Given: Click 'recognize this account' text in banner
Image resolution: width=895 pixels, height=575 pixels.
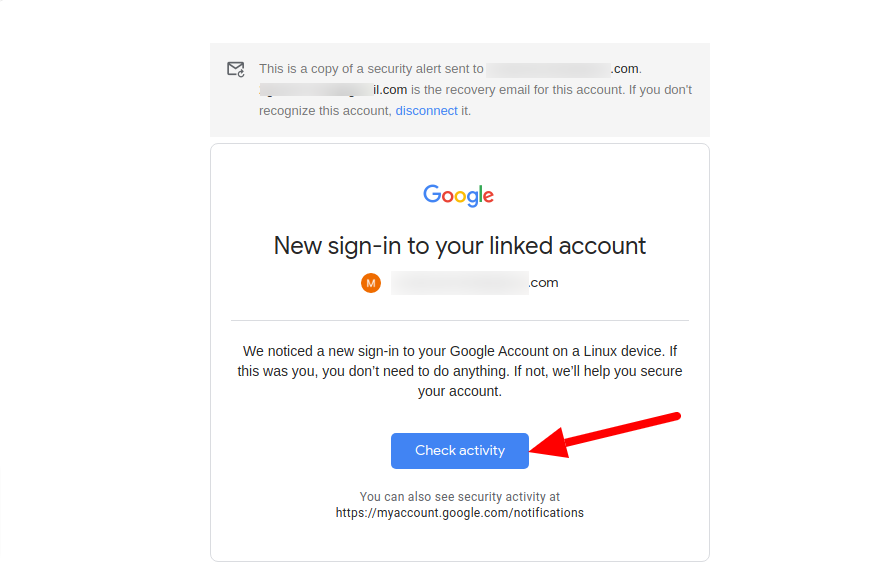Looking at the screenshot, I should pyautogui.click(x=324, y=111).
